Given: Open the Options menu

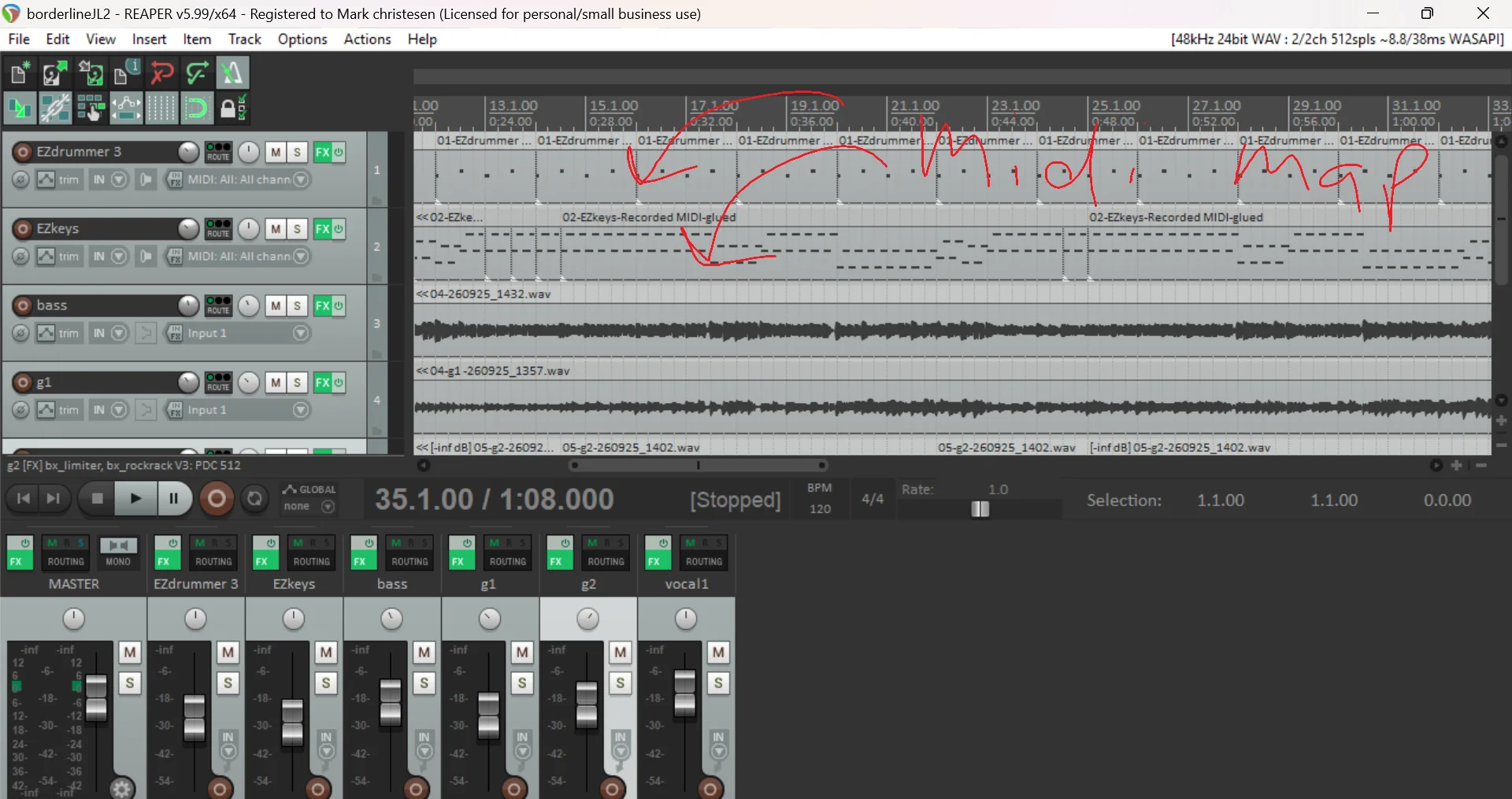Looking at the screenshot, I should [x=302, y=39].
